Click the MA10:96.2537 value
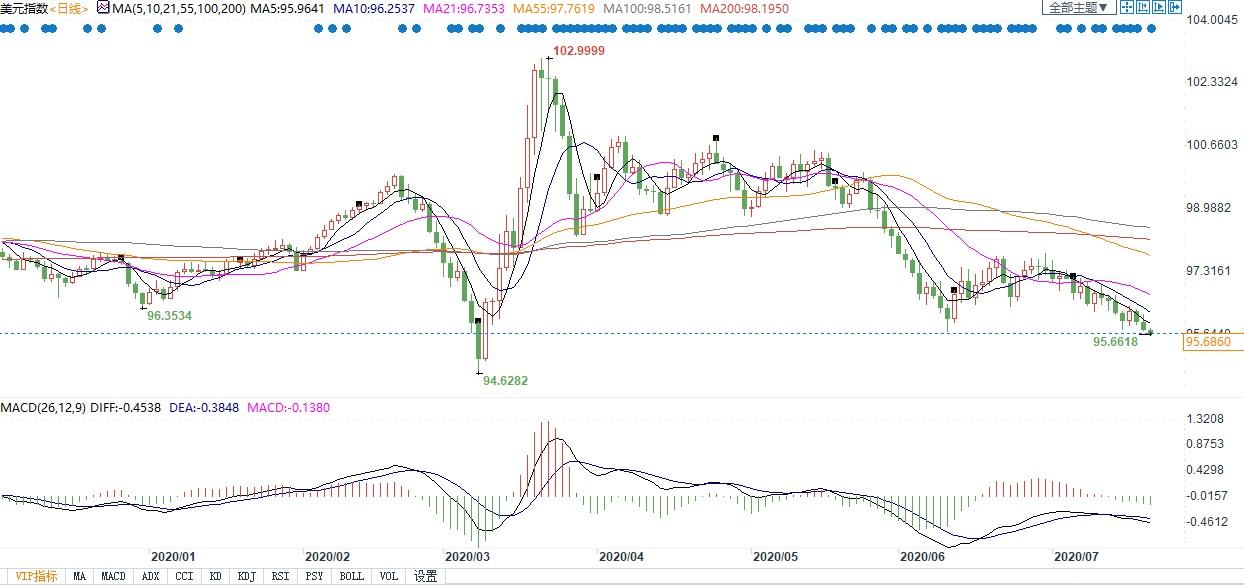Screen dimensions: 1244x585 [374, 8]
